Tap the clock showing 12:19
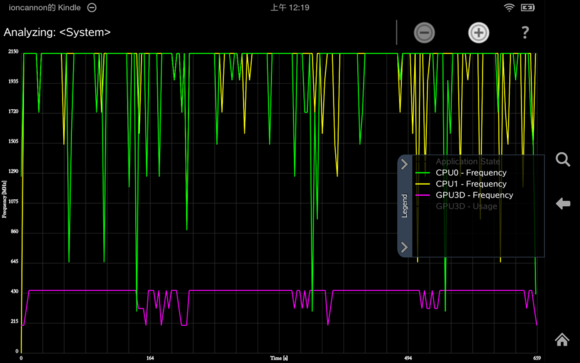 [290, 7]
